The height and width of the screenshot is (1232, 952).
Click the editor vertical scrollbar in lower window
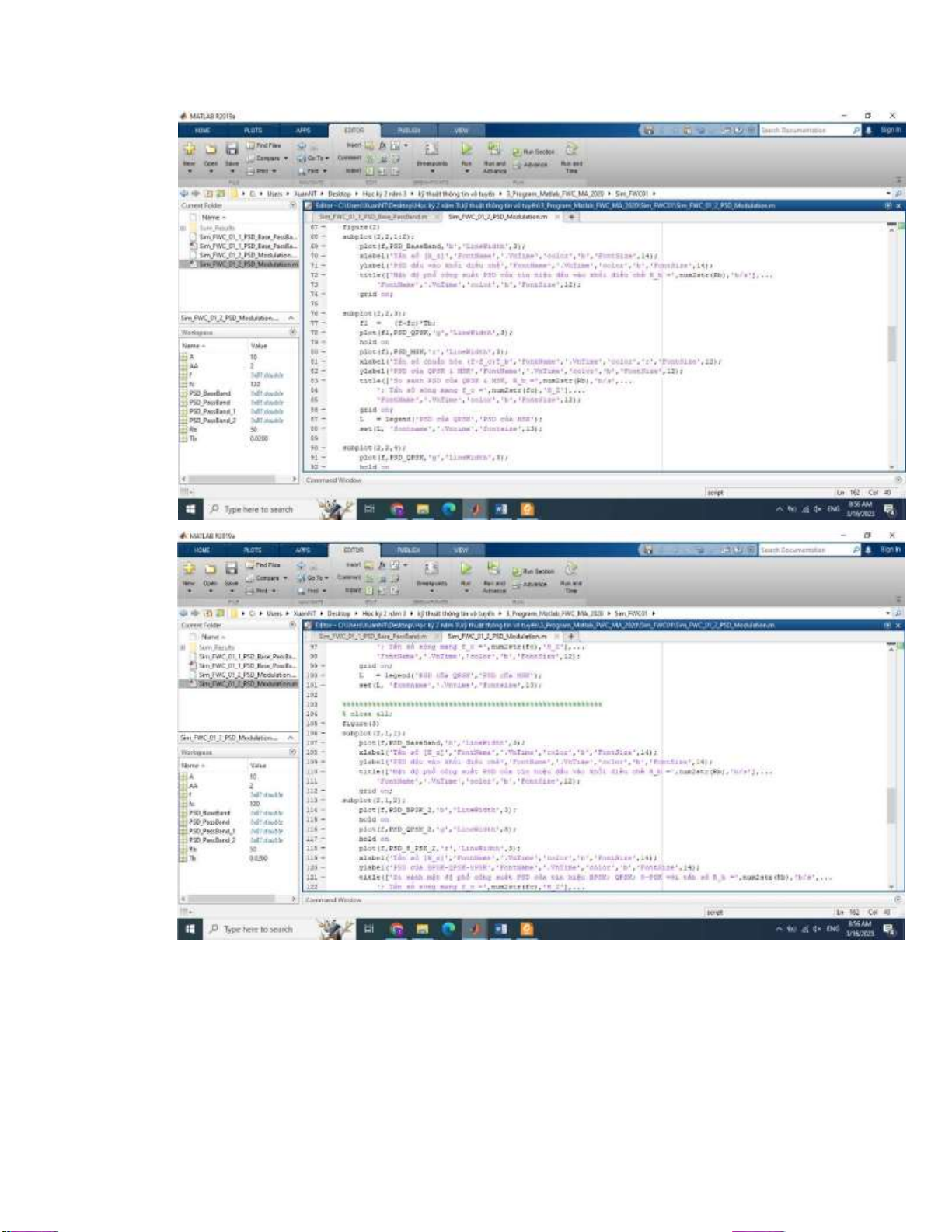tap(891, 804)
